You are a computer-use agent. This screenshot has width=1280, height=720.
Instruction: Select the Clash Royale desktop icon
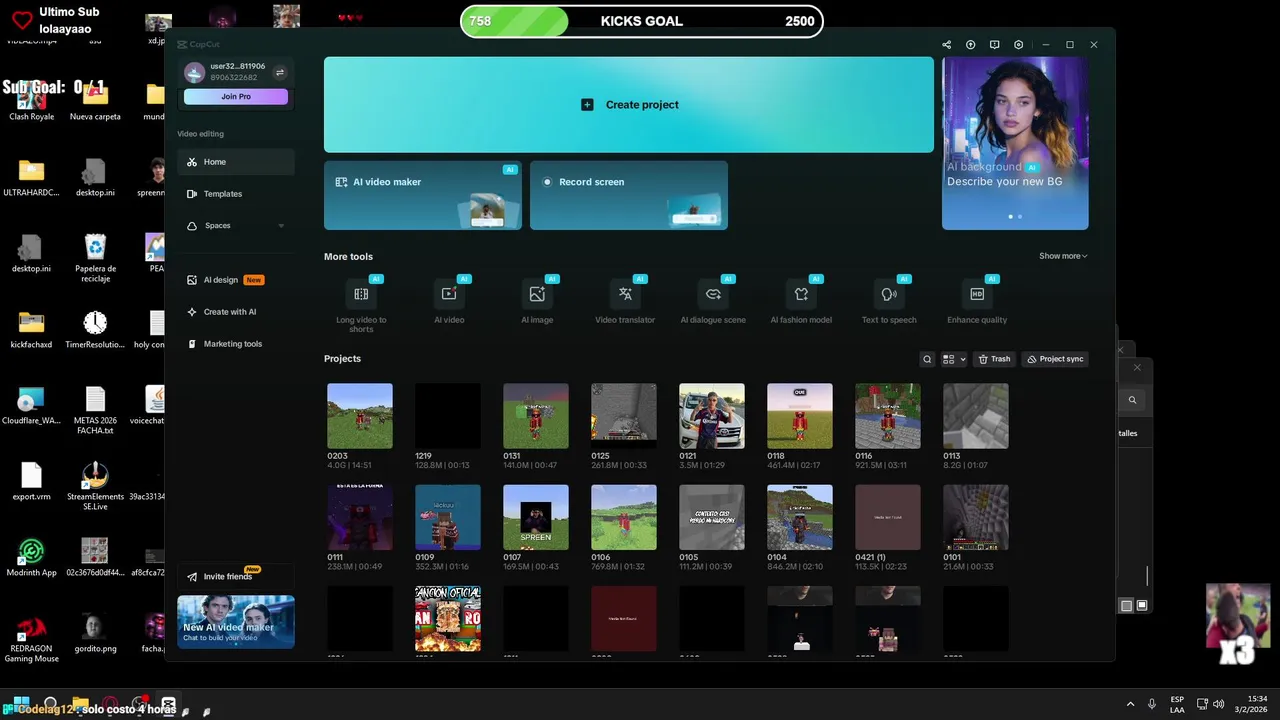31,100
